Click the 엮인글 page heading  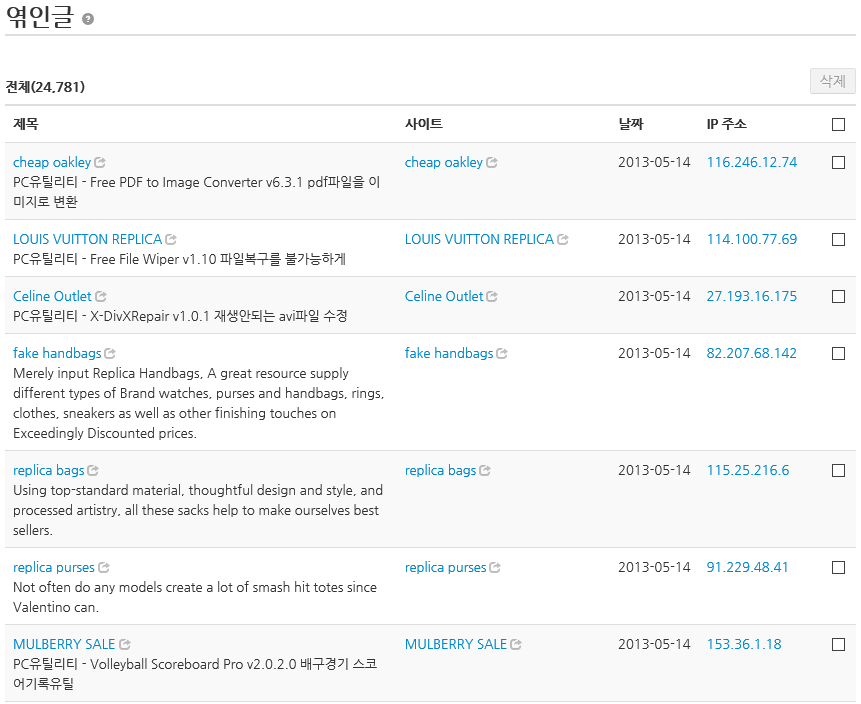tap(40, 16)
